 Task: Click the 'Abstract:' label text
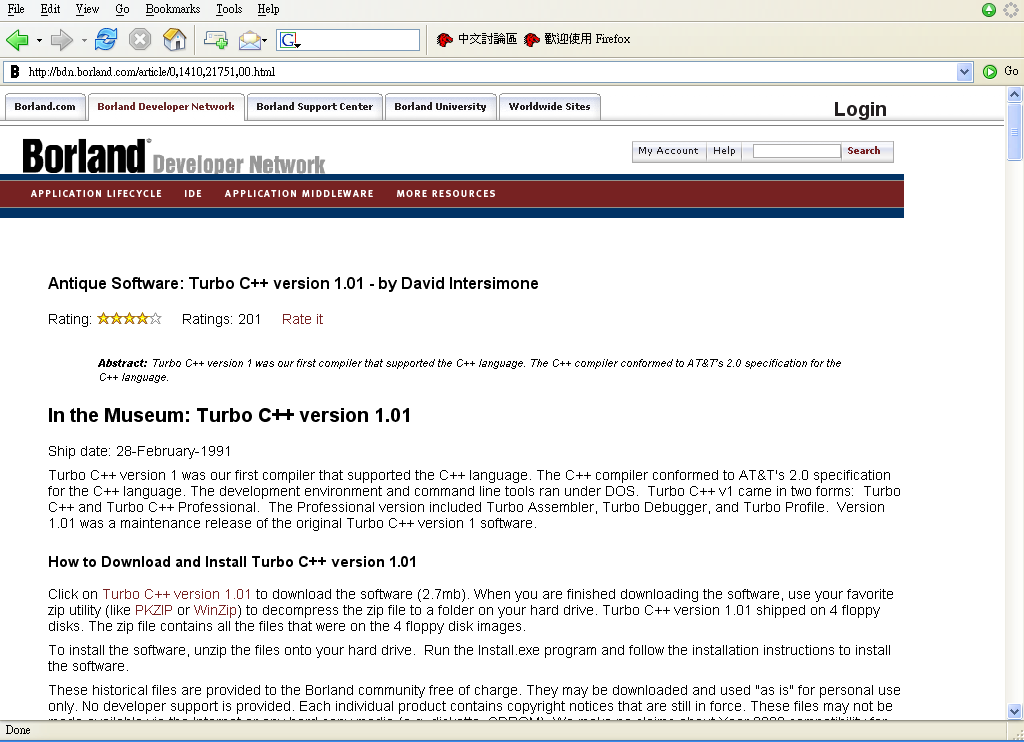click(123, 363)
